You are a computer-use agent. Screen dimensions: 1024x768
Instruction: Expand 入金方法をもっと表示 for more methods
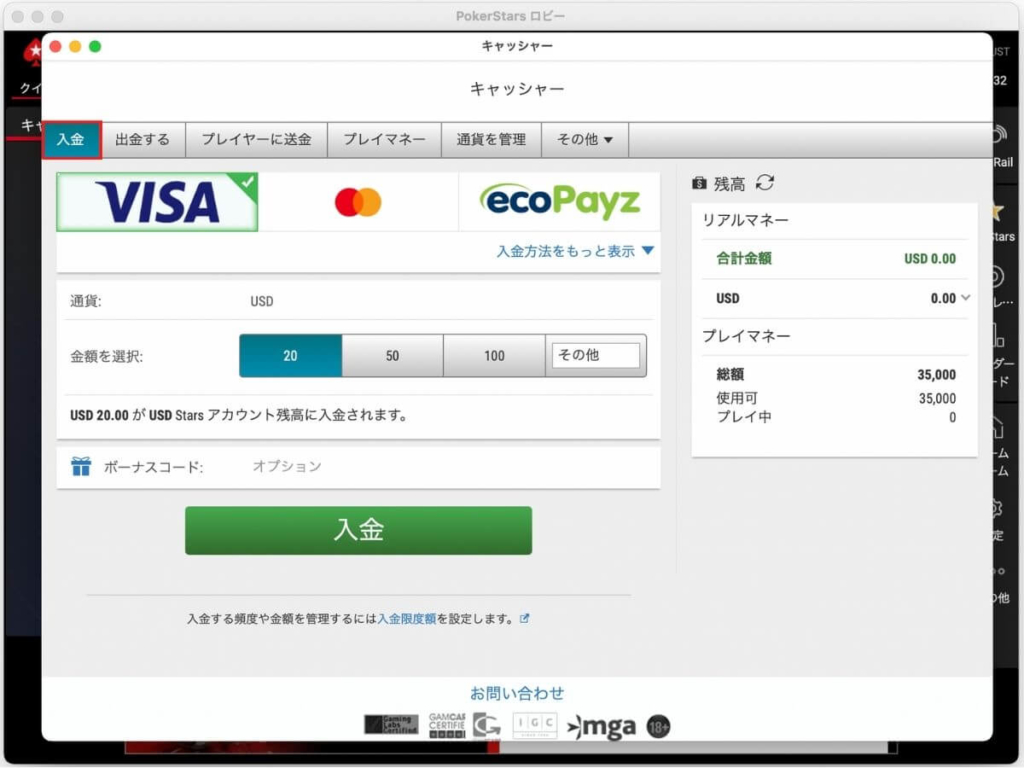point(575,251)
